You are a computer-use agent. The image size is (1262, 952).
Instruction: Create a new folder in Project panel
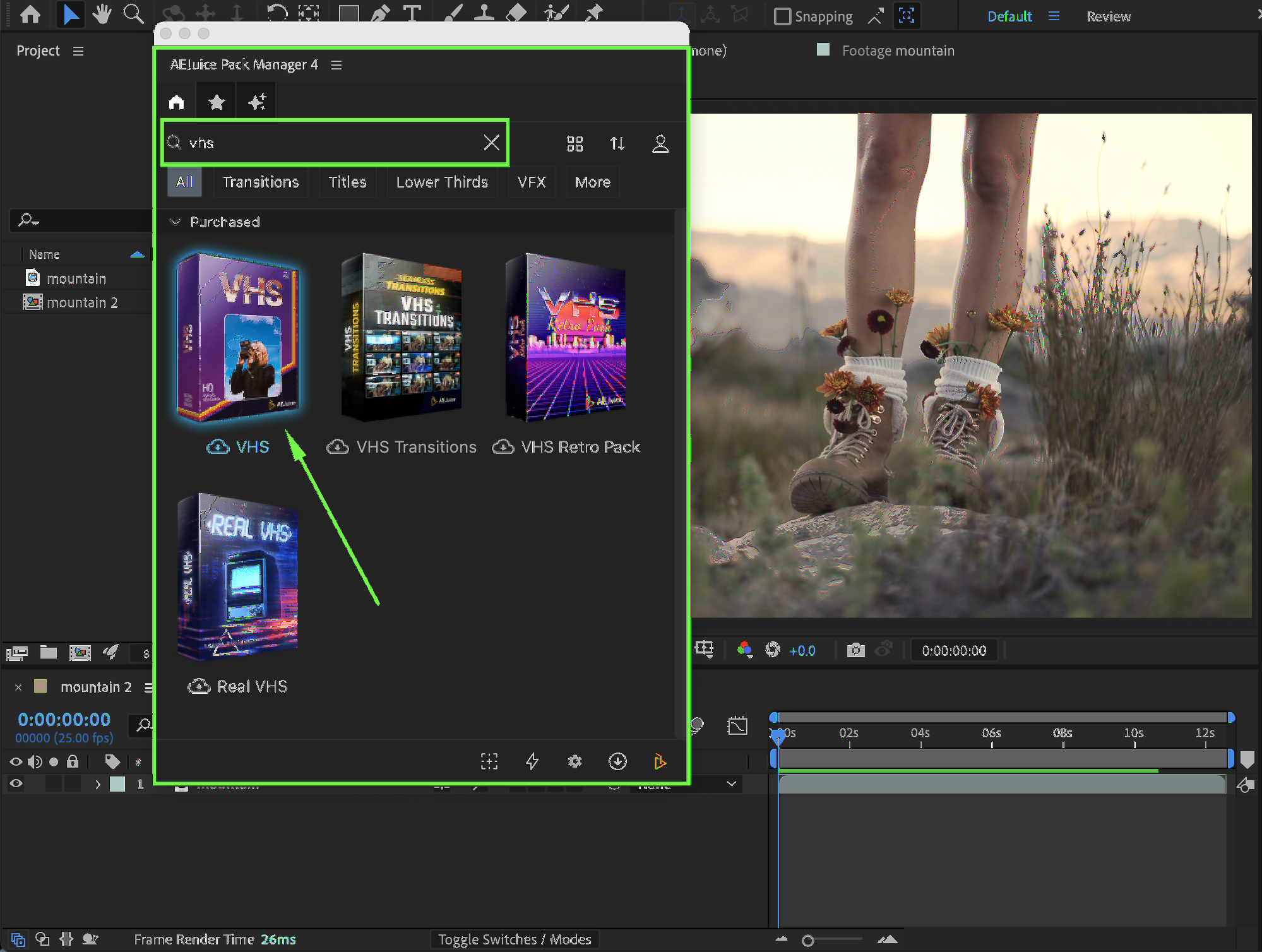tap(49, 652)
